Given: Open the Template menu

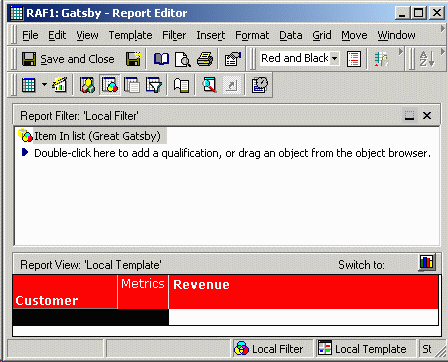Looking at the screenshot, I should point(130,35).
